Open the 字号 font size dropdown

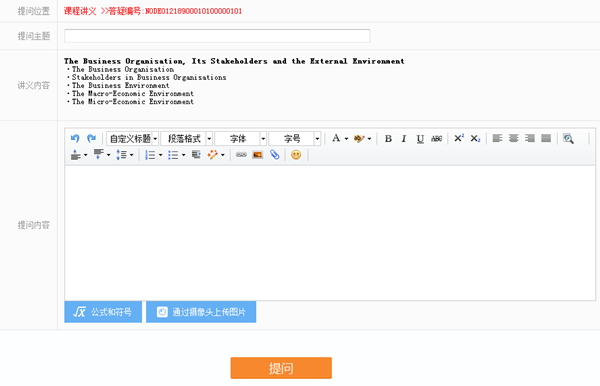pos(294,138)
